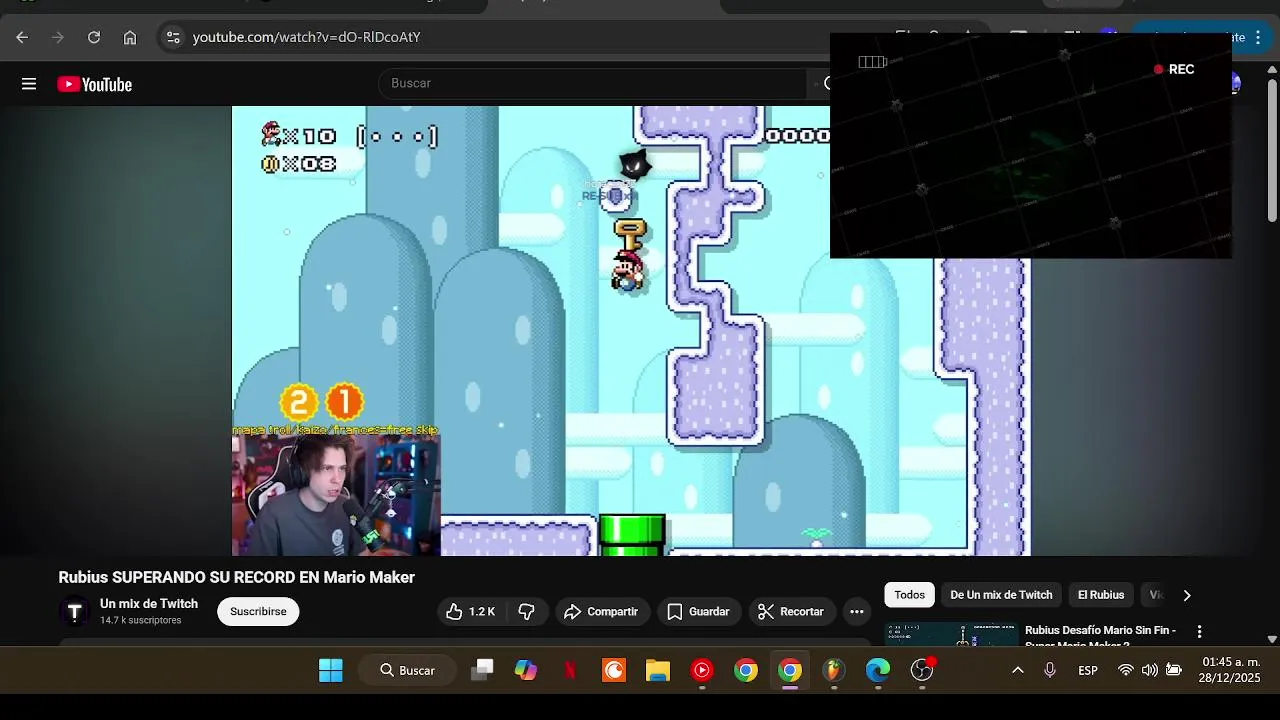Click the browser forward arrow

58,37
